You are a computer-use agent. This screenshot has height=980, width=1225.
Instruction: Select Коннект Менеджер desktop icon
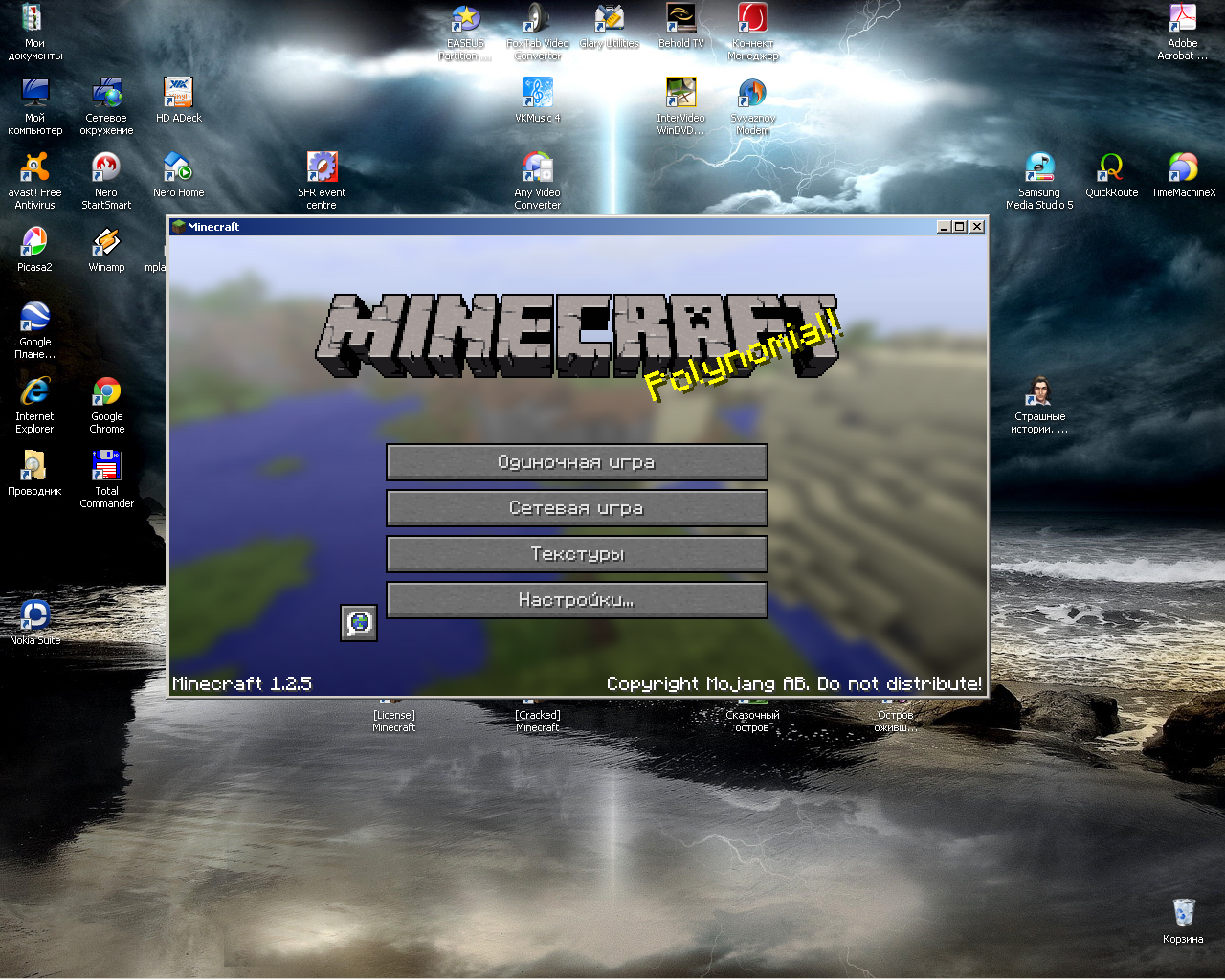tap(752, 32)
